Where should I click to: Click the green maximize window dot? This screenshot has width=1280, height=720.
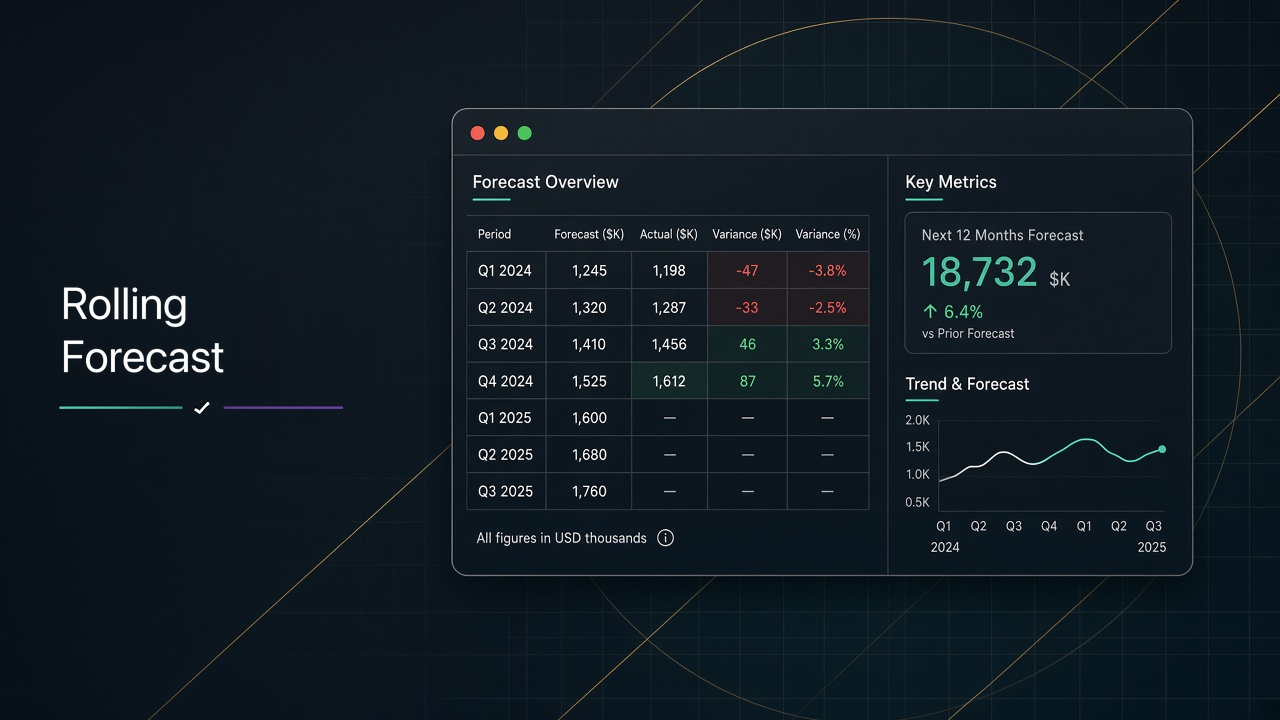pyautogui.click(x=525, y=133)
